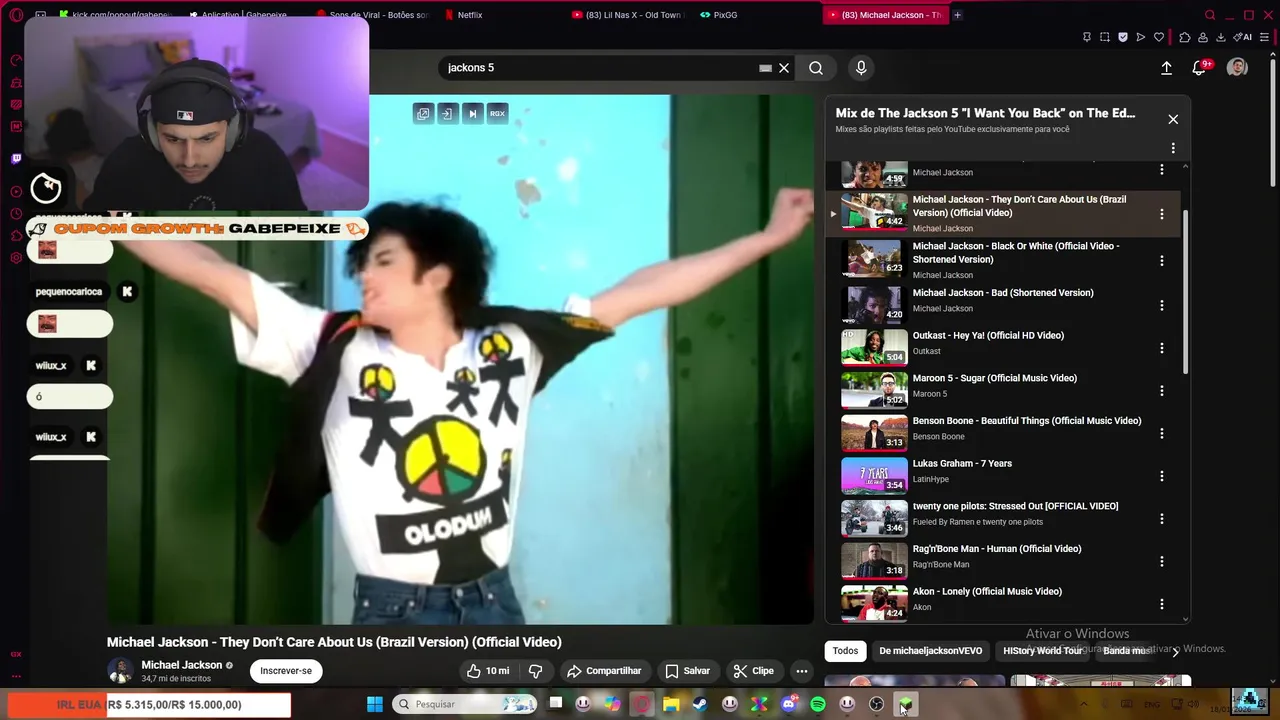This screenshot has width=1280, height=720.
Task: Open playlist options under the Mix title
Action: click(x=1173, y=148)
